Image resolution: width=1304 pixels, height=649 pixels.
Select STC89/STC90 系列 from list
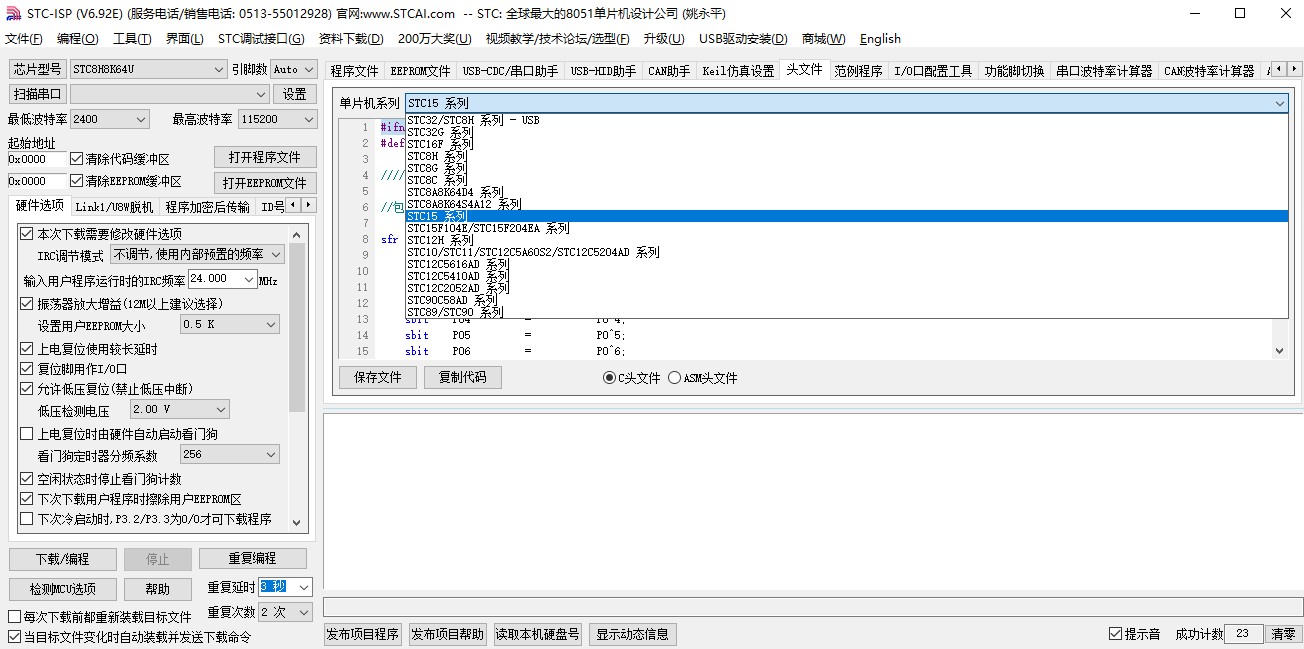coord(847,312)
